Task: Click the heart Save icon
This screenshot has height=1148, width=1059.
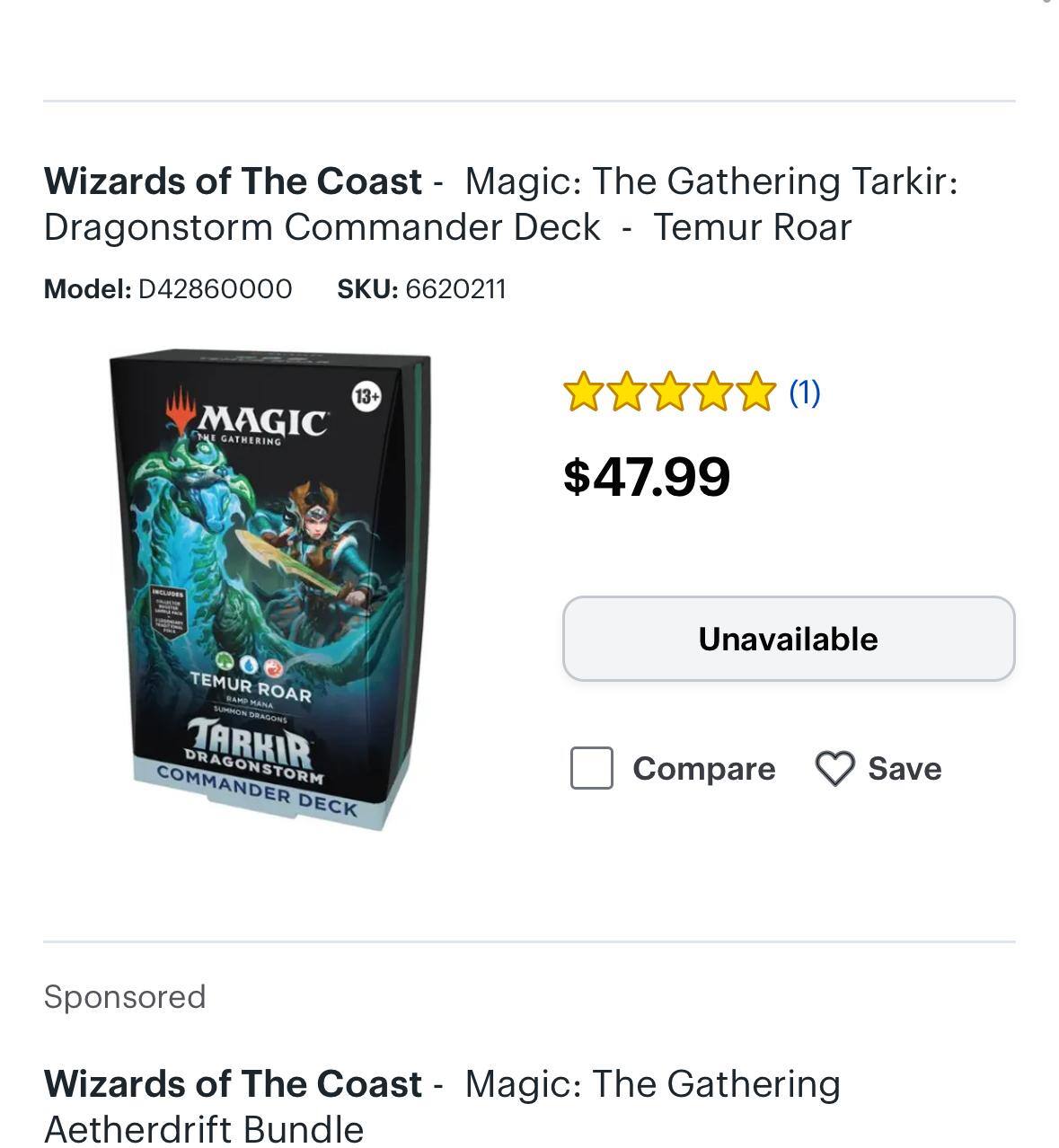Action: click(834, 769)
